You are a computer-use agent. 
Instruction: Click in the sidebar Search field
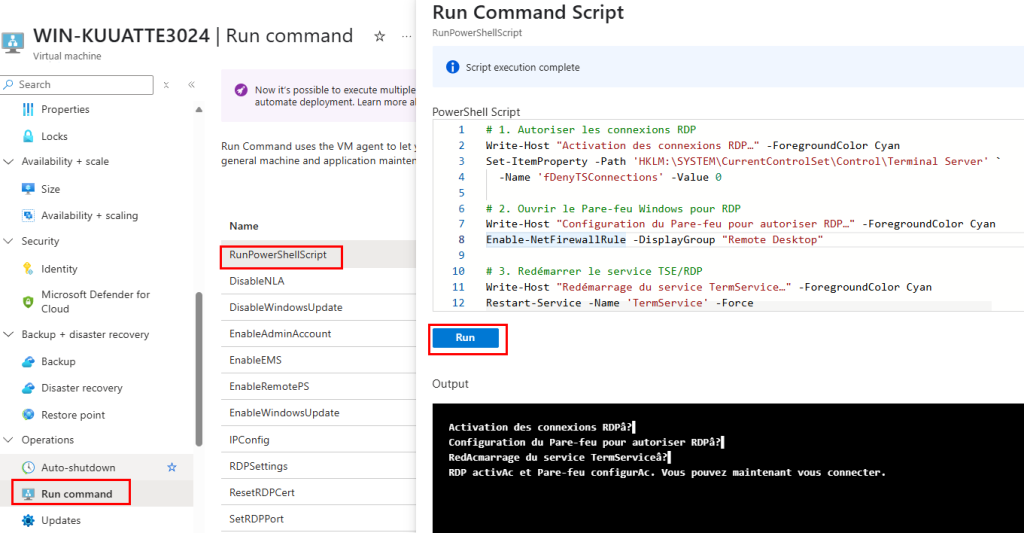pos(77,85)
